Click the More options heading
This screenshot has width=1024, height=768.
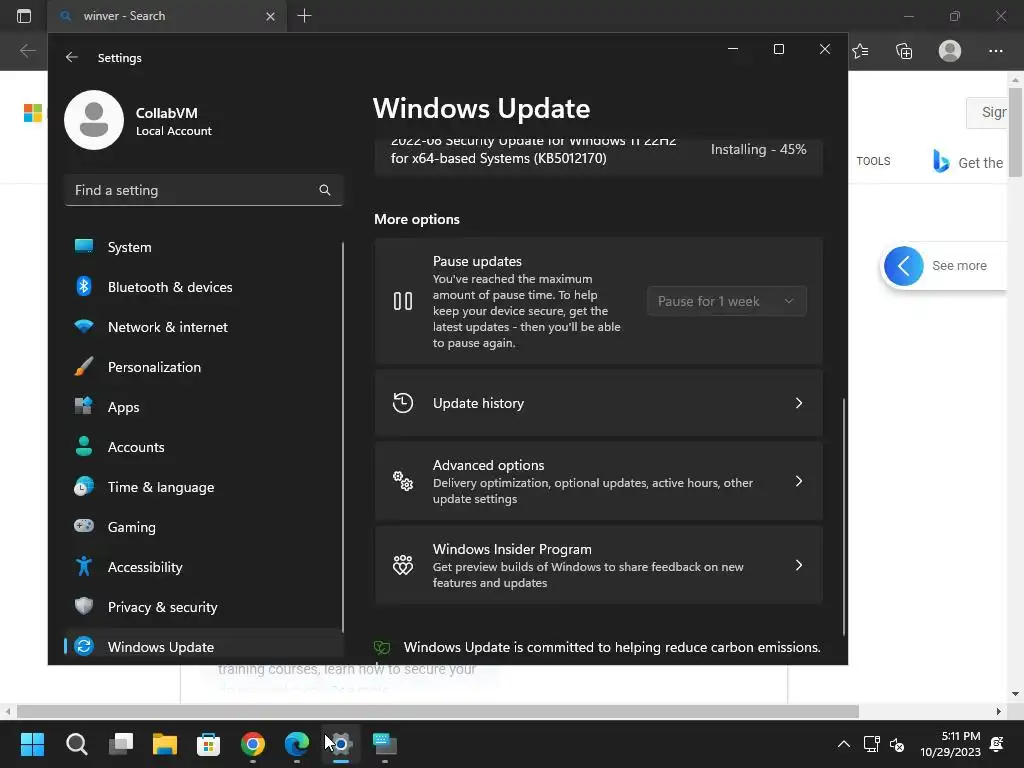coord(417,219)
